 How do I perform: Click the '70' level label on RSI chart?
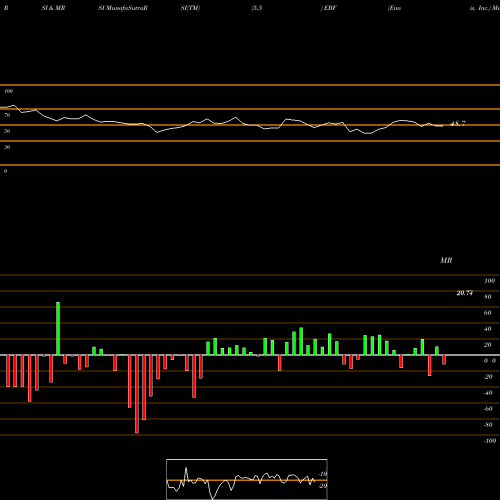tap(7, 115)
